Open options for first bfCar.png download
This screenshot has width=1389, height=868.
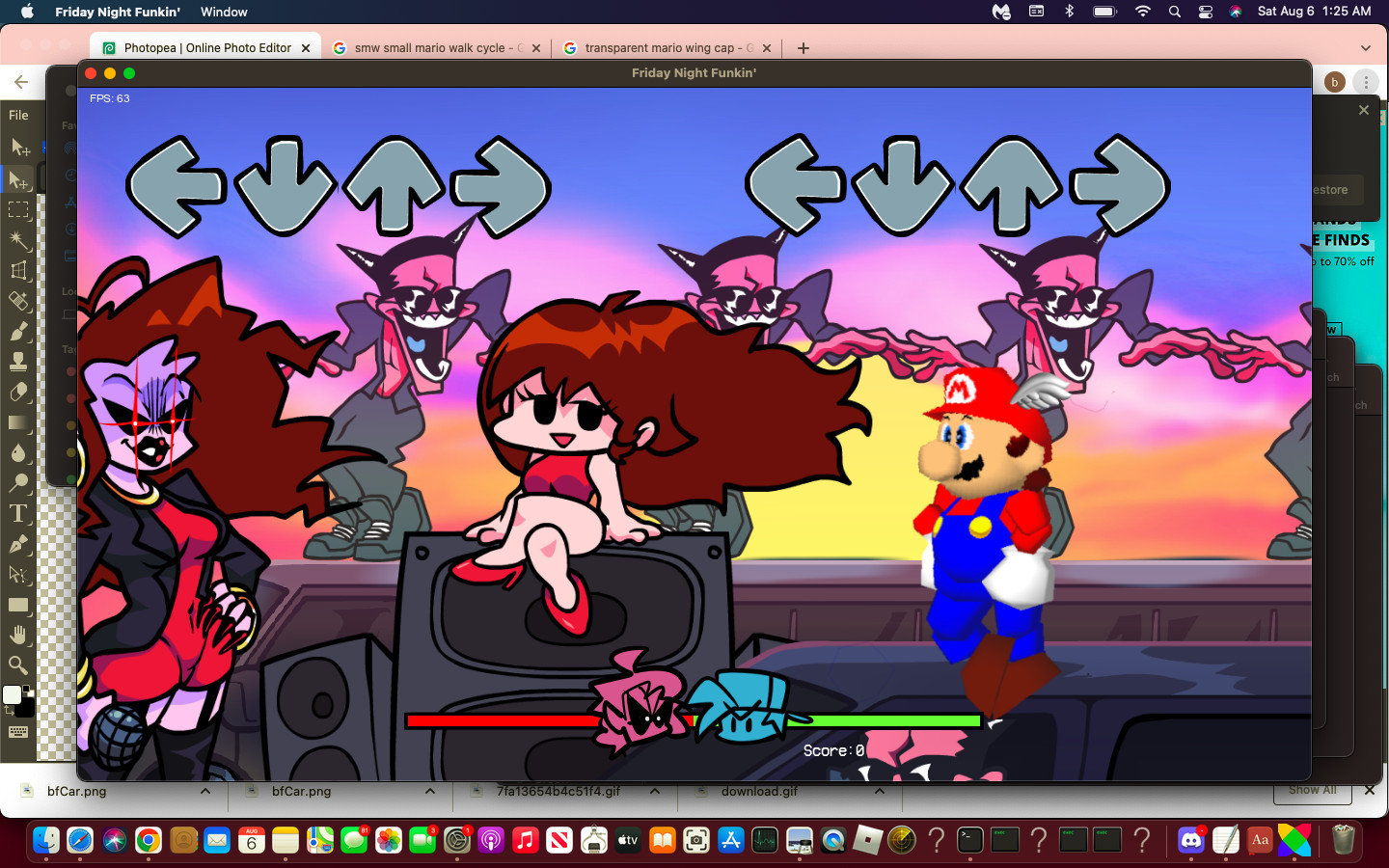[205, 792]
